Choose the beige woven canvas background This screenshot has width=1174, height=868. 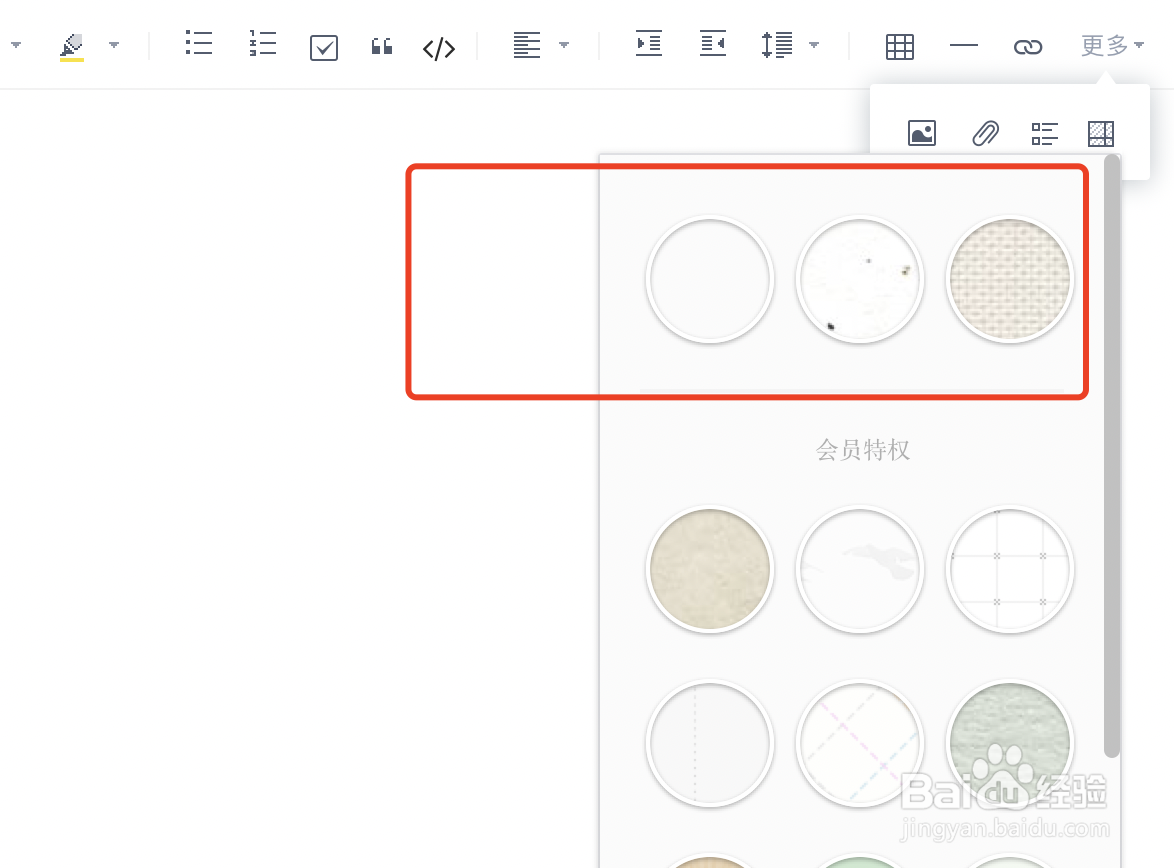[1009, 279]
